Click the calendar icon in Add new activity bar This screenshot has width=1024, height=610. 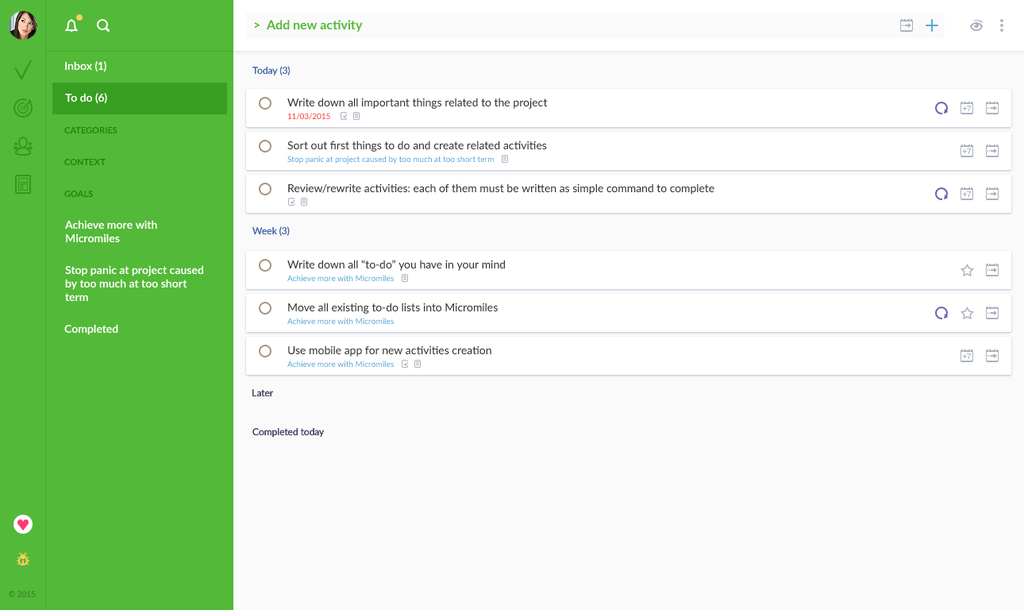(x=906, y=25)
